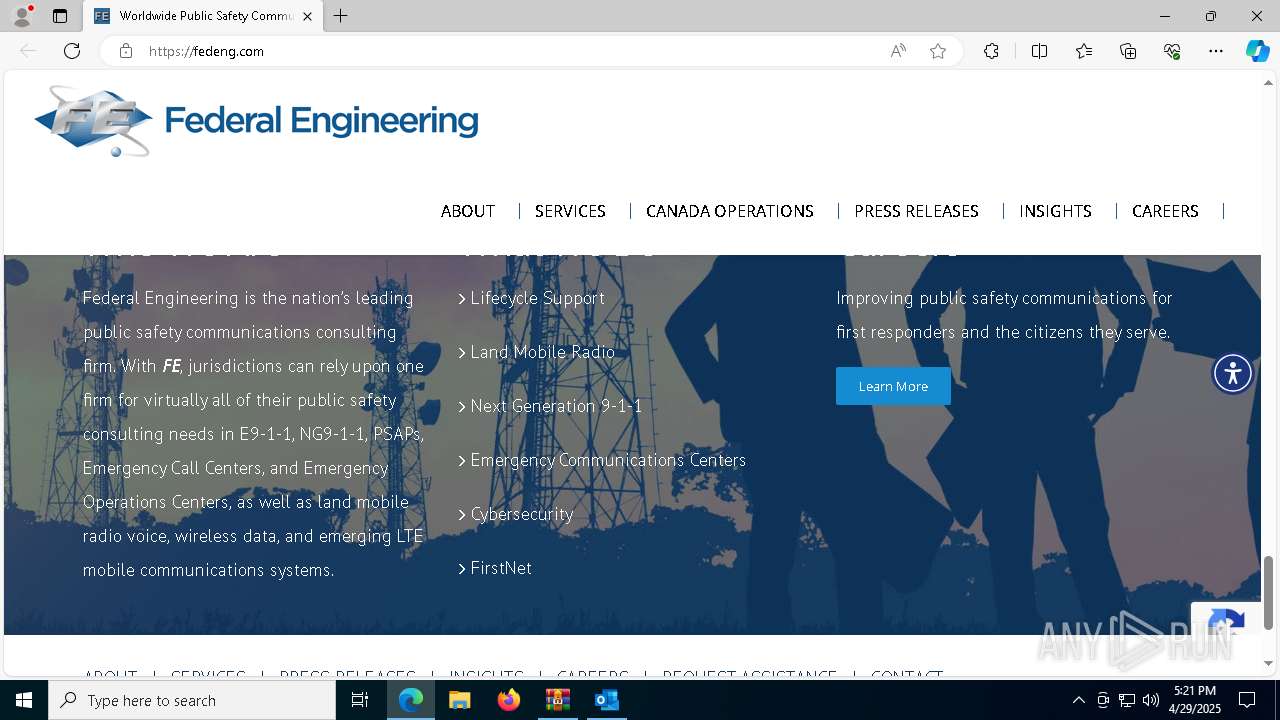Open the CAREERS menu item
Viewport: 1280px width, 720px height.
1165,211
